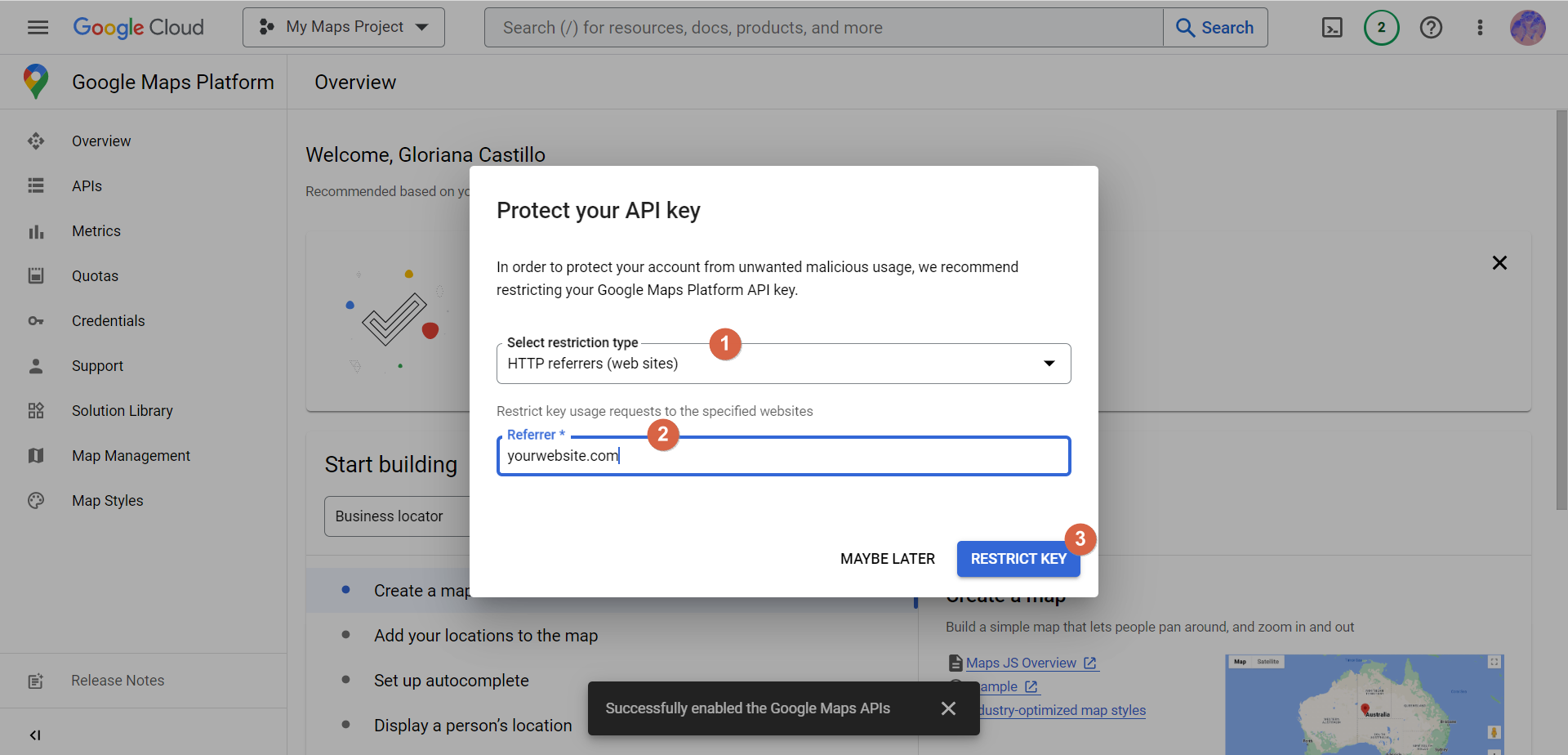Image resolution: width=1568 pixels, height=755 pixels.
Task: Select Display a person's location step
Action: point(473,726)
